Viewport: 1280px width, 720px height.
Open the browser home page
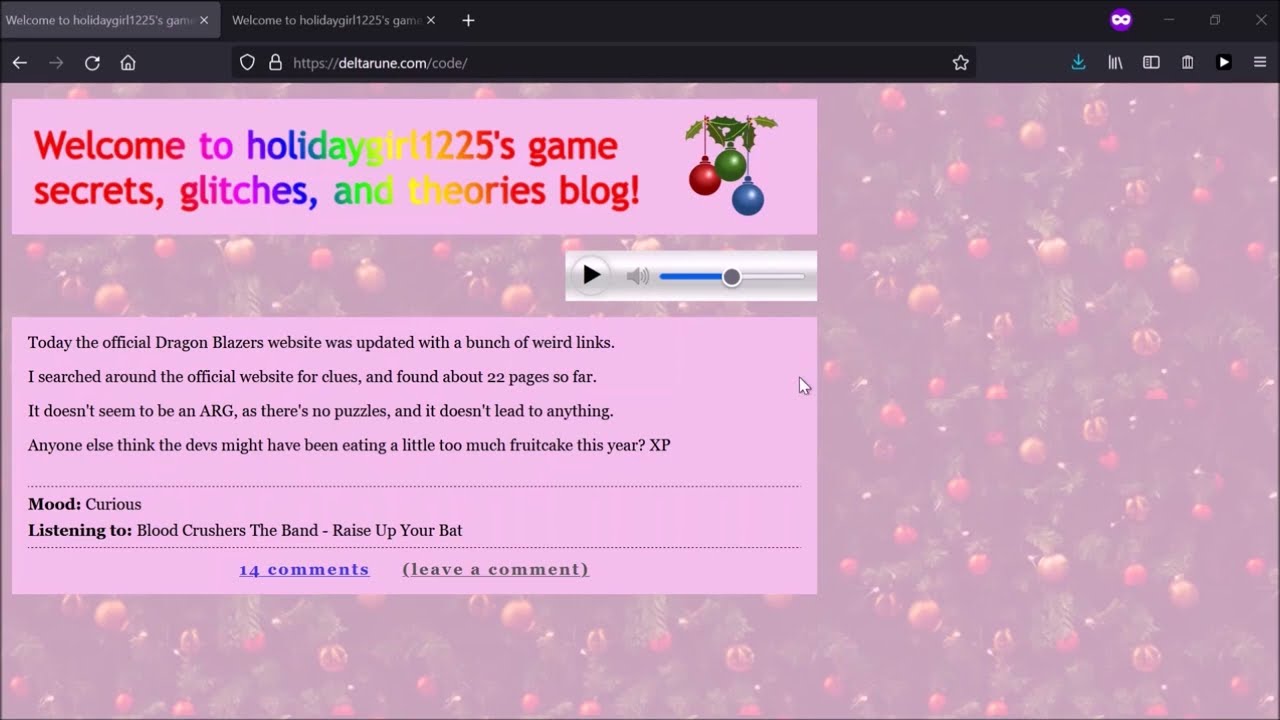pos(128,63)
